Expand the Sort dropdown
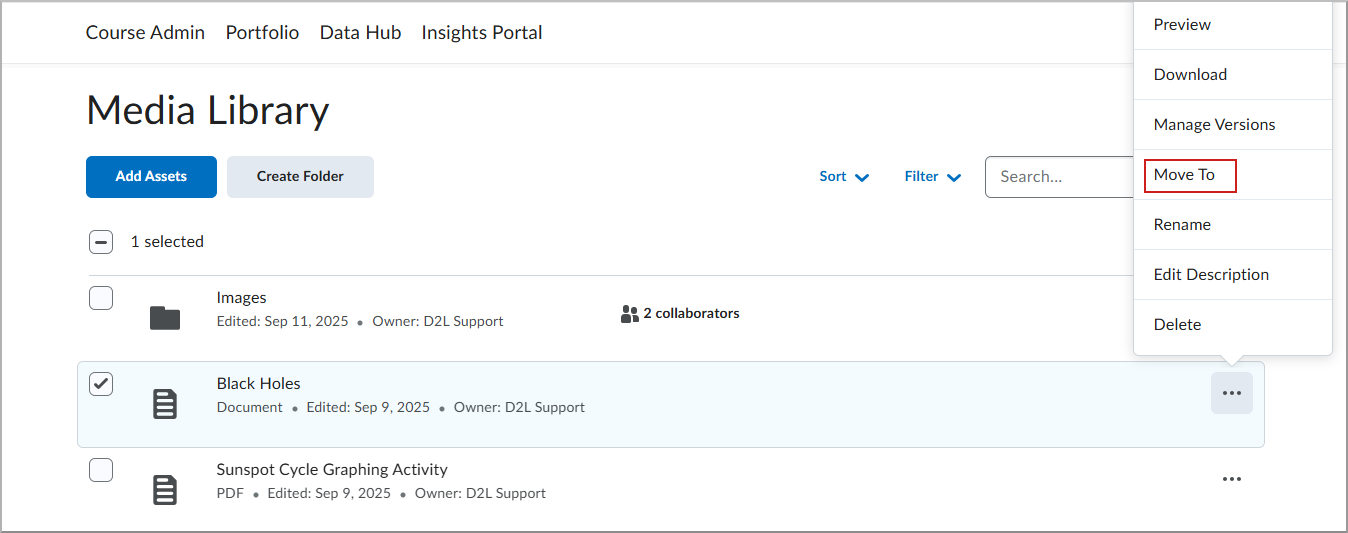Screen dimensions: 1348x533 (844, 177)
